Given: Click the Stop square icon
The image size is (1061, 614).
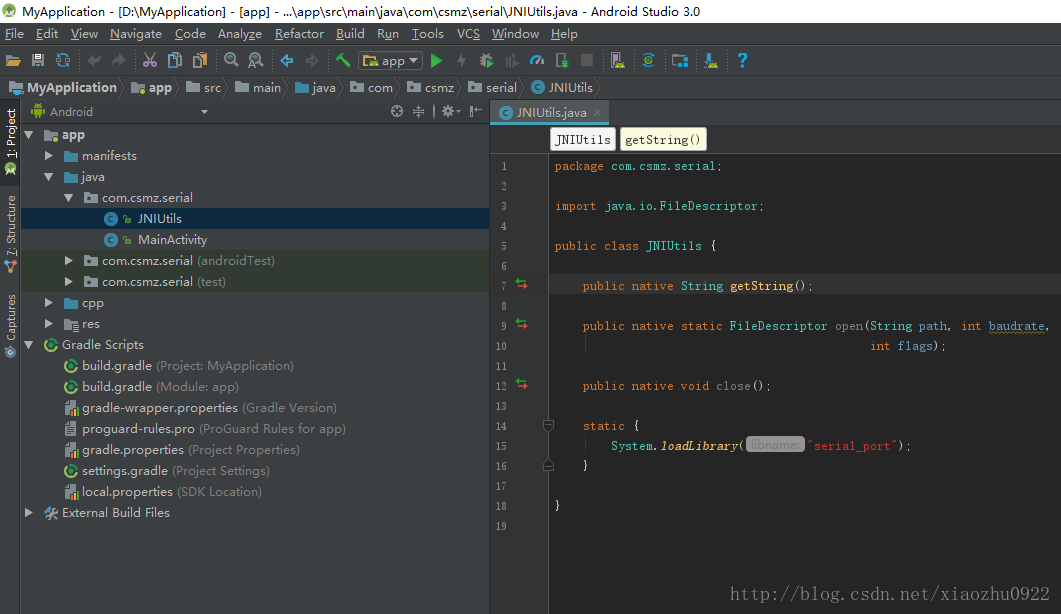Looking at the screenshot, I should tap(587, 60).
